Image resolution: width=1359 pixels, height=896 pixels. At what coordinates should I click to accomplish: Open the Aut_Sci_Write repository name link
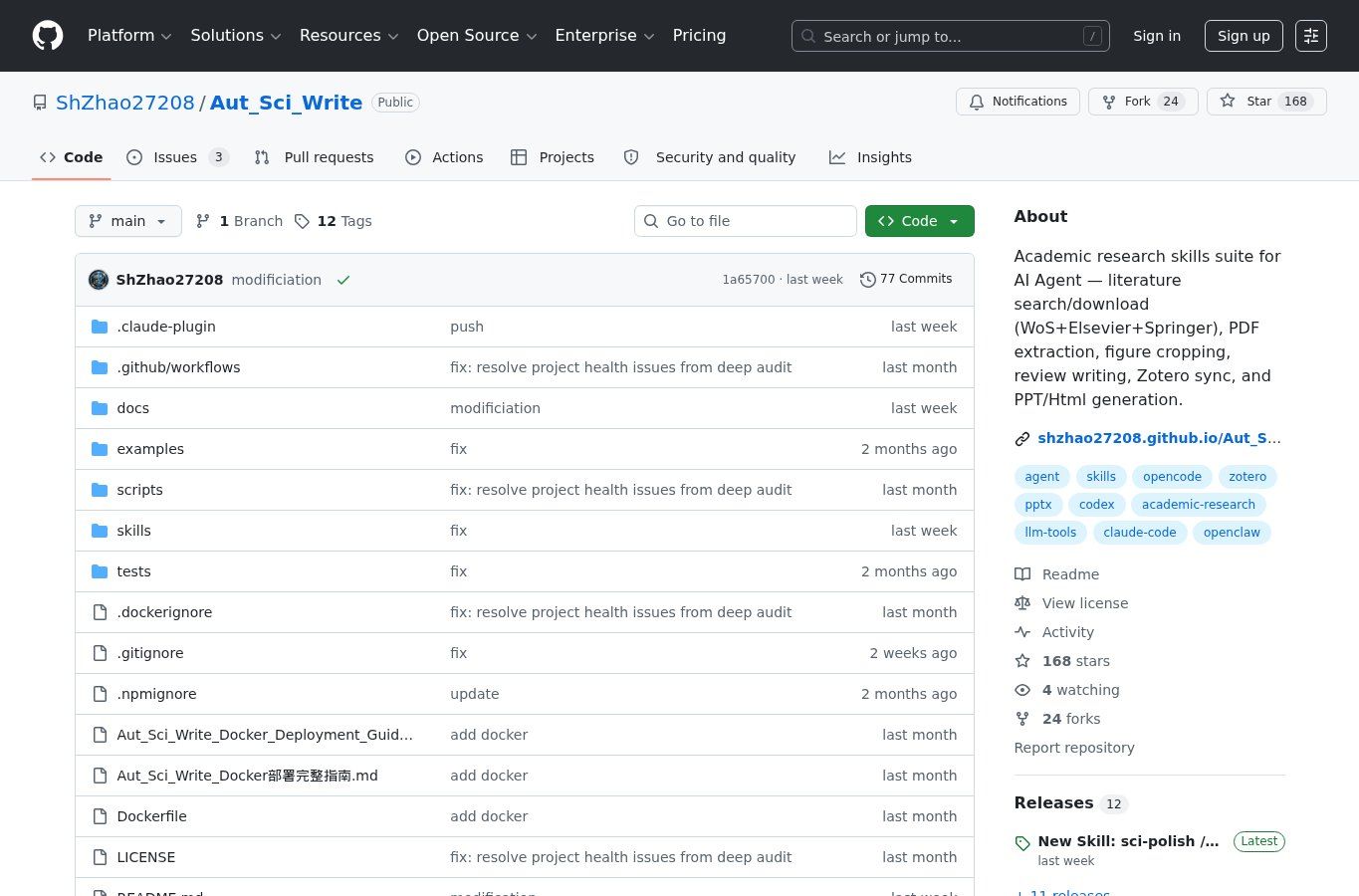[286, 103]
